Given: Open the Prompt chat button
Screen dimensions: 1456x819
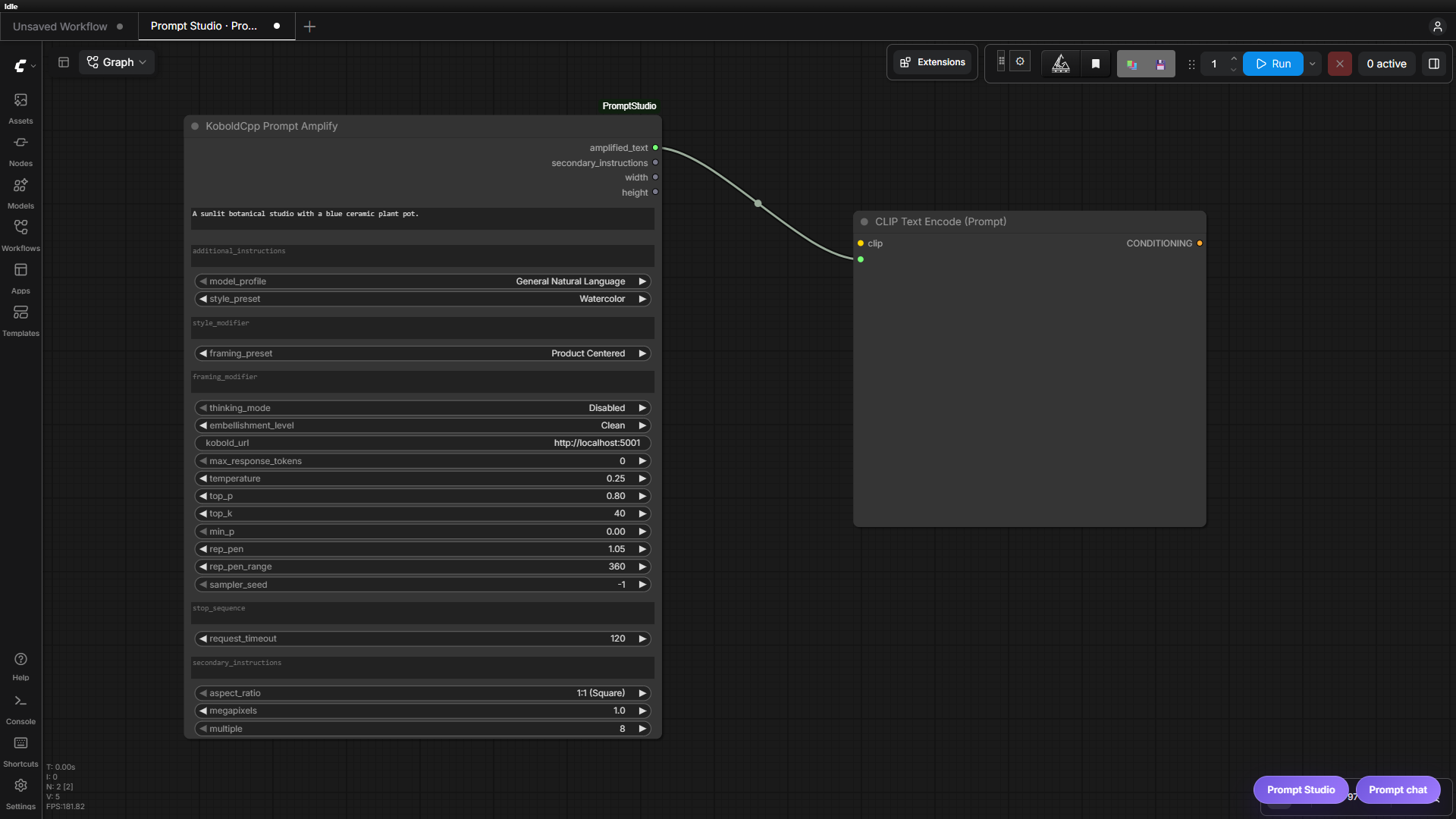Looking at the screenshot, I should [x=1398, y=789].
